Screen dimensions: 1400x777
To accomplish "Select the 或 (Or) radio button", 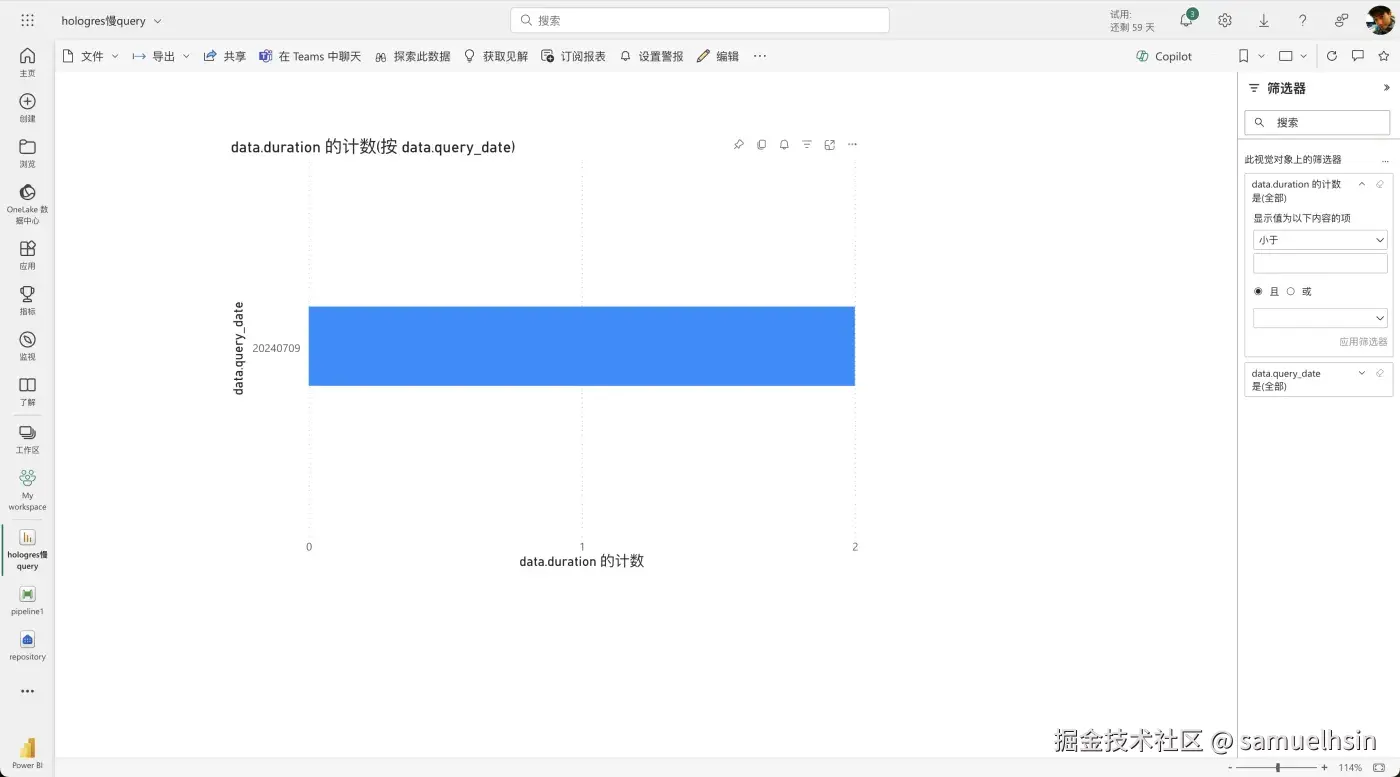I will [1291, 292].
